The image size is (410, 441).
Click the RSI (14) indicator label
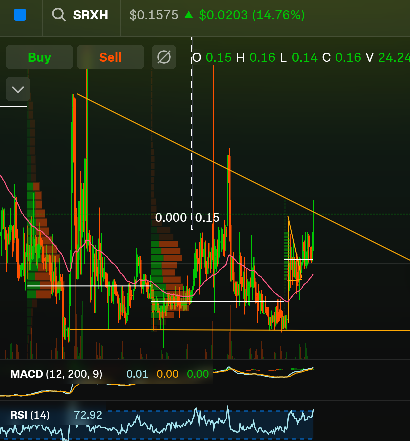30,415
